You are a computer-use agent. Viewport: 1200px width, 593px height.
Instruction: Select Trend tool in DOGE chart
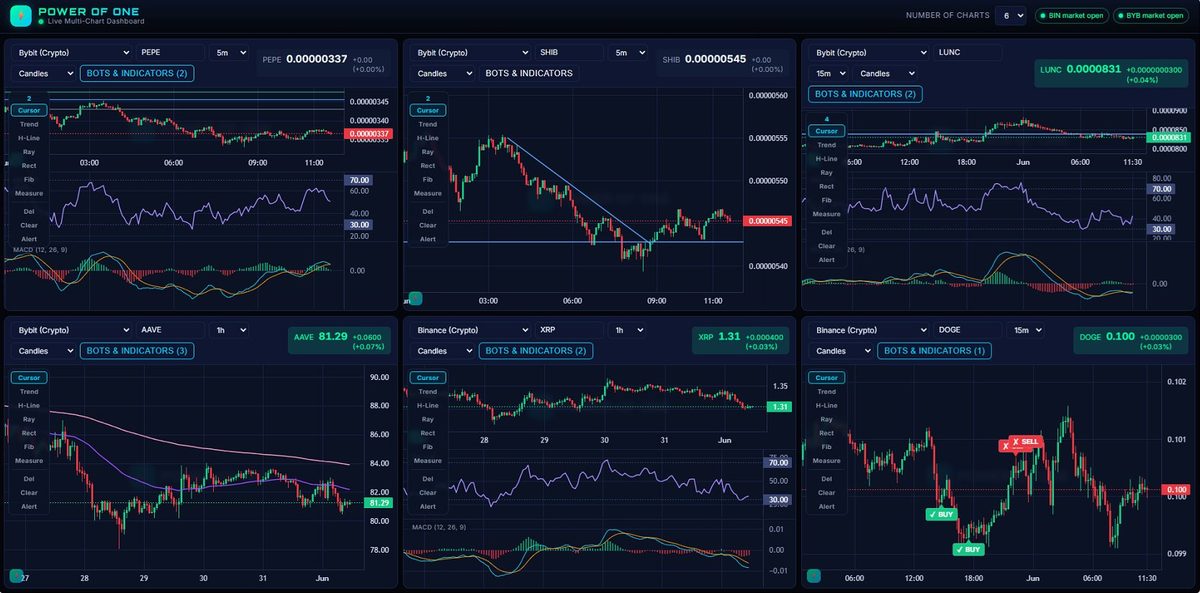(x=827, y=391)
